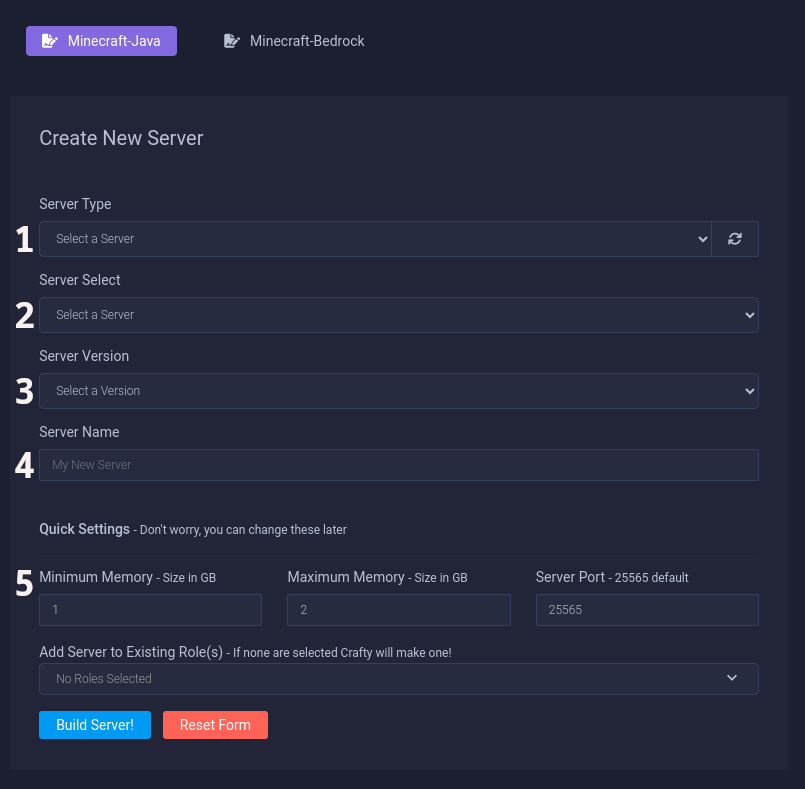The image size is (805, 789).
Task: Switch to the Minecraft-Bedrock tab
Action: coord(294,41)
